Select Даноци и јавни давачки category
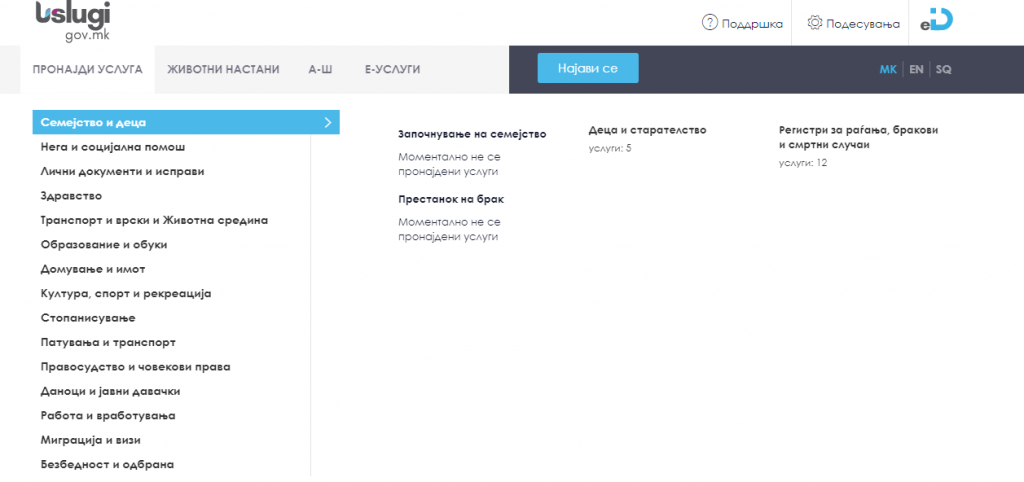 click(110, 391)
